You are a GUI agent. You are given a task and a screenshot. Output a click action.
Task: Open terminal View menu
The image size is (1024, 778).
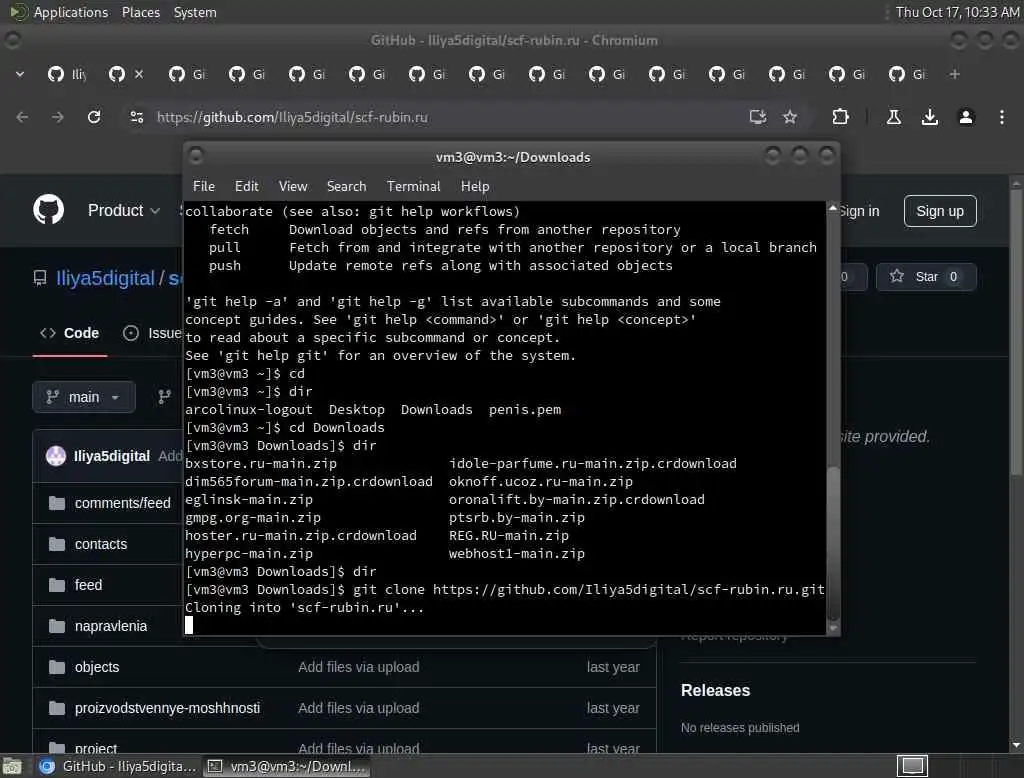point(293,186)
